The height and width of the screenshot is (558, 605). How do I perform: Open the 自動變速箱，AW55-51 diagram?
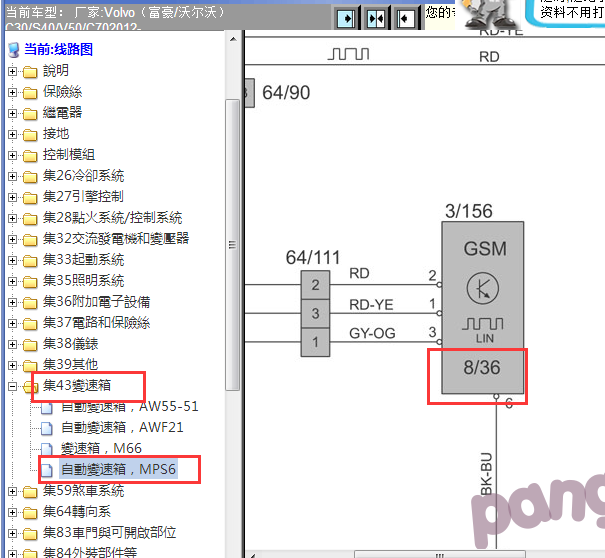[x=130, y=407]
